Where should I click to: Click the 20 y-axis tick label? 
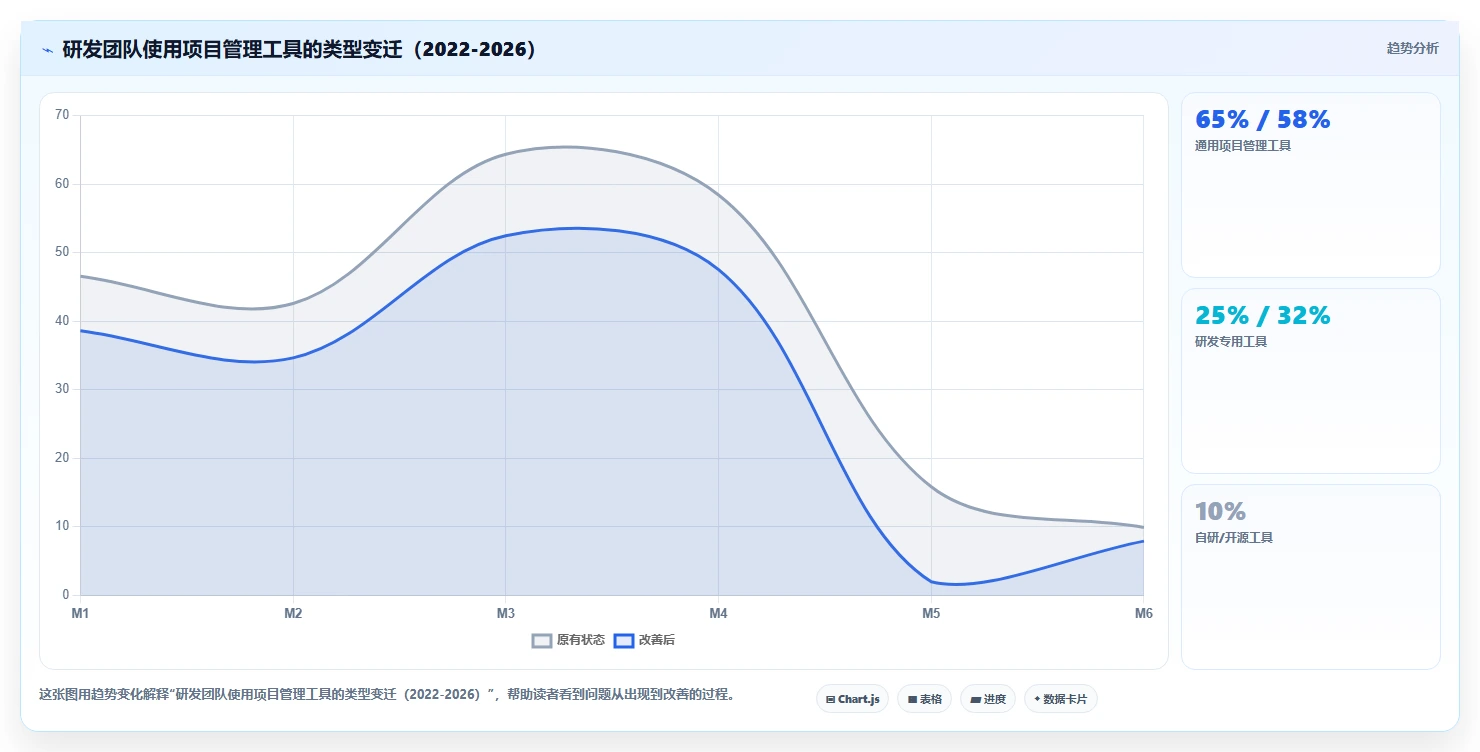[62, 458]
